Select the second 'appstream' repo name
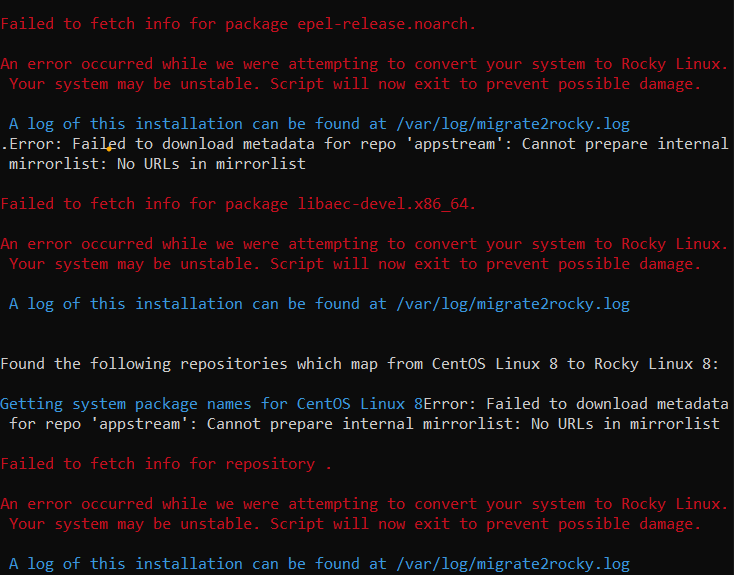The width and height of the screenshot is (734, 575). pyautogui.click(x=188, y=424)
